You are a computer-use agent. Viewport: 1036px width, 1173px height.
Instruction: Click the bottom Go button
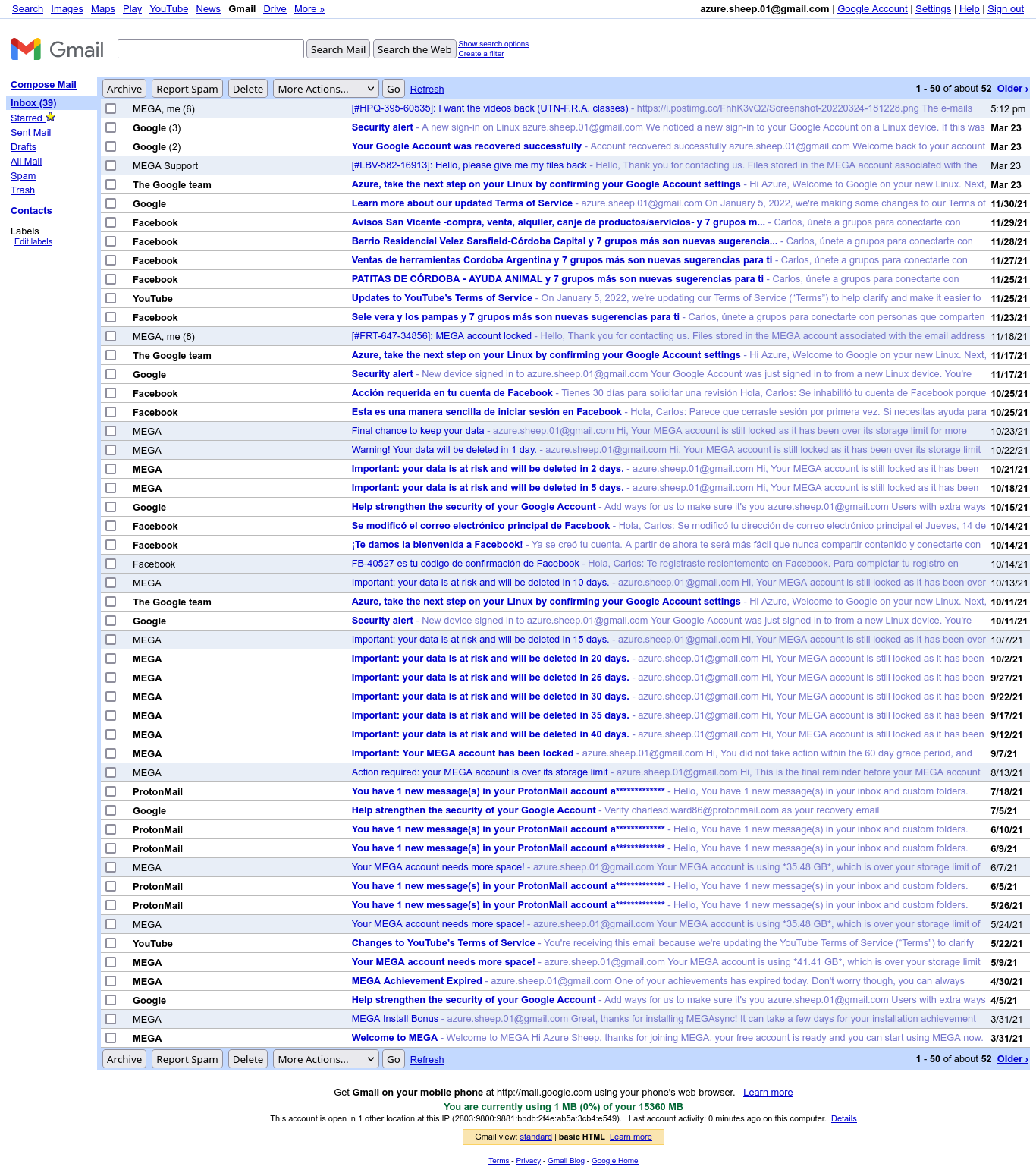(x=394, y=1059)
